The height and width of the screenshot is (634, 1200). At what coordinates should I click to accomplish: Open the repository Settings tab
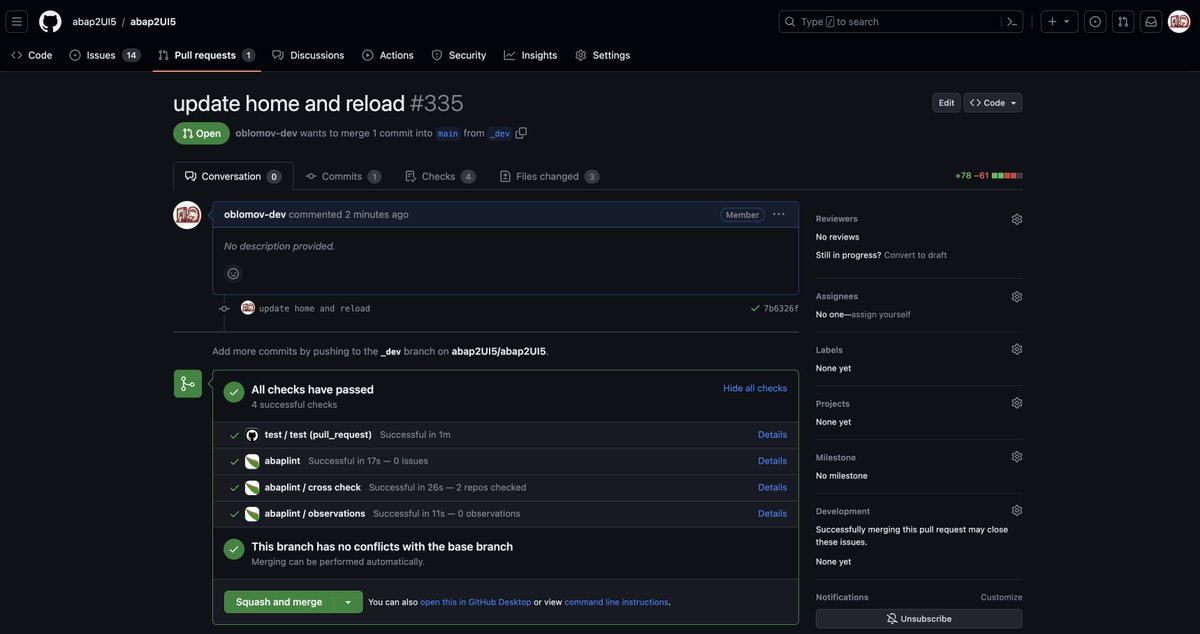click(x=603, y=55)
